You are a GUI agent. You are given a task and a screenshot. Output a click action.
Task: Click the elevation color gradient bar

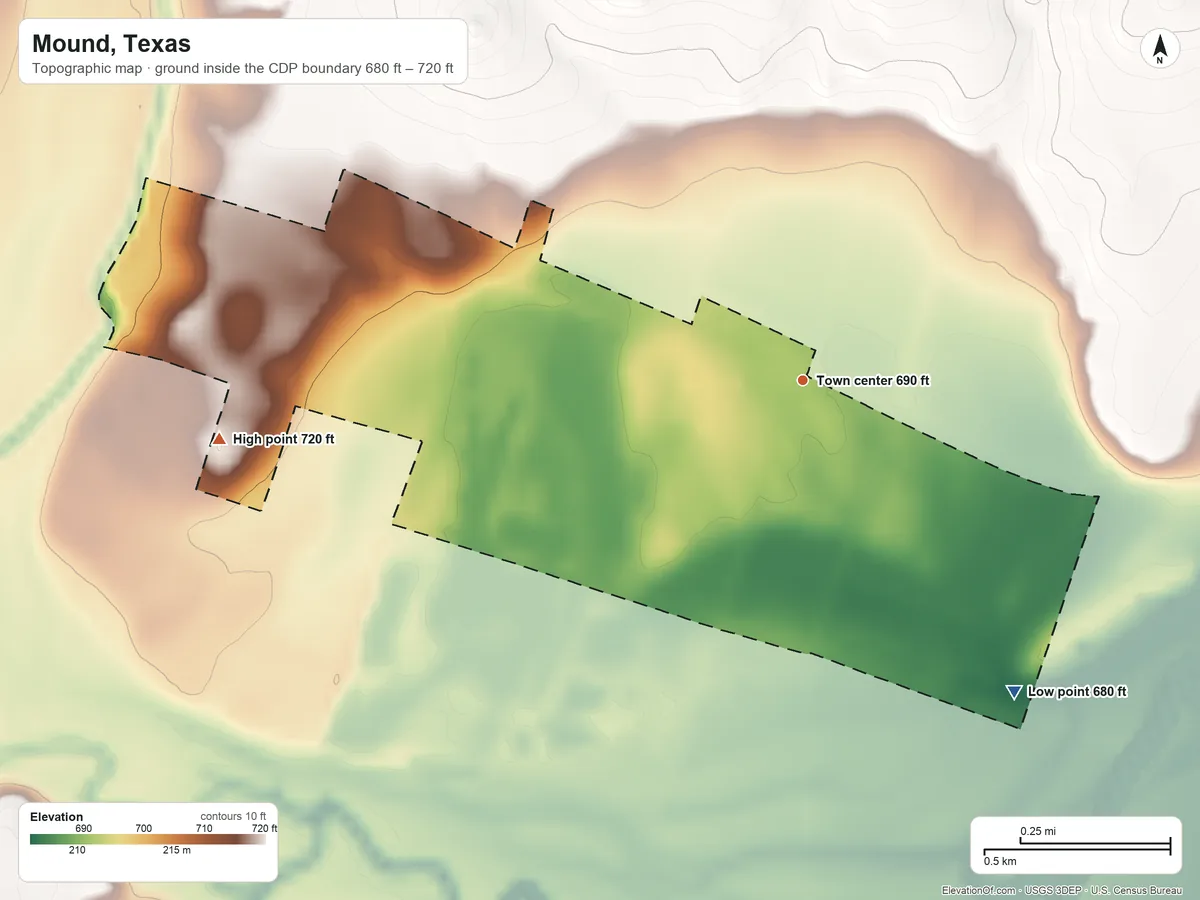point(148,839)
